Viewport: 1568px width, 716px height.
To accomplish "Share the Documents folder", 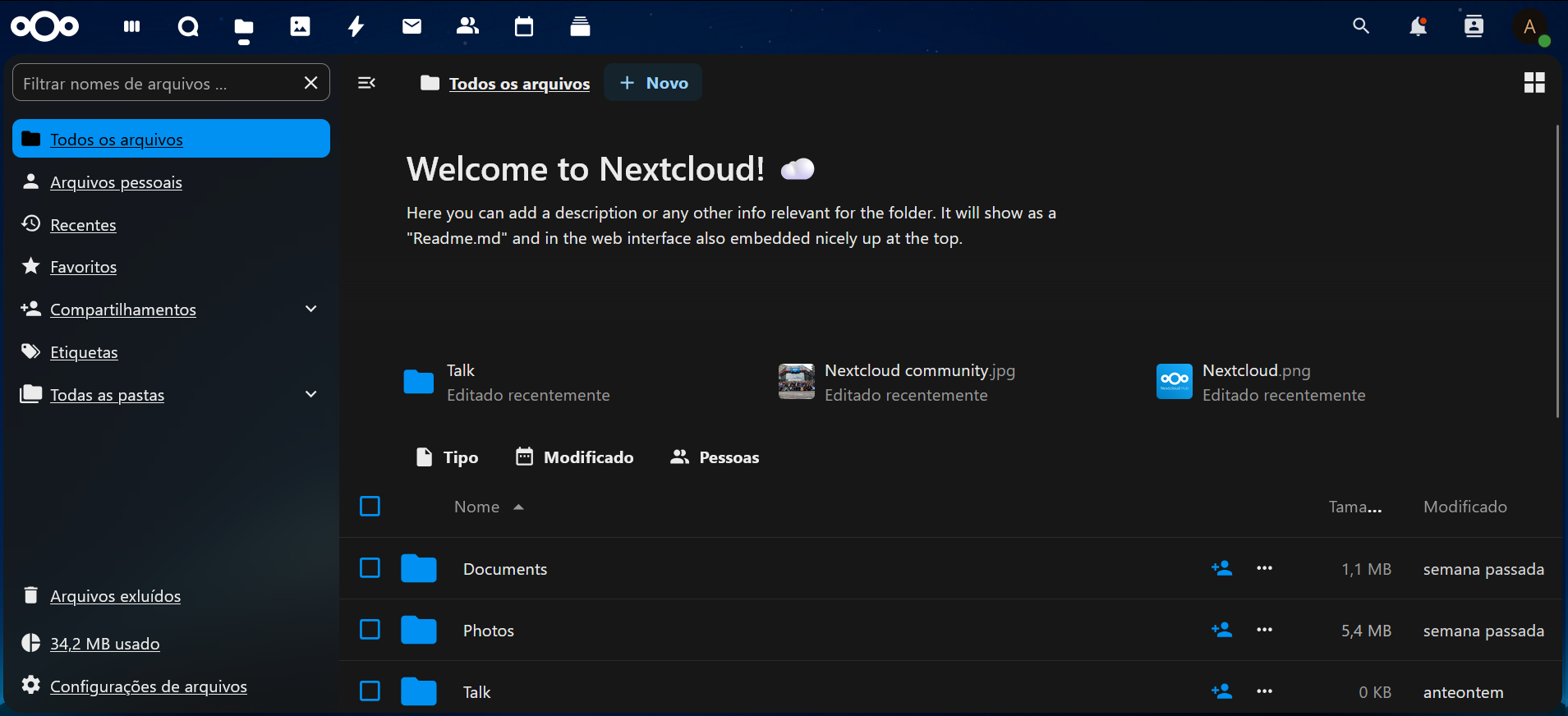I will (x=1221, y=568).
